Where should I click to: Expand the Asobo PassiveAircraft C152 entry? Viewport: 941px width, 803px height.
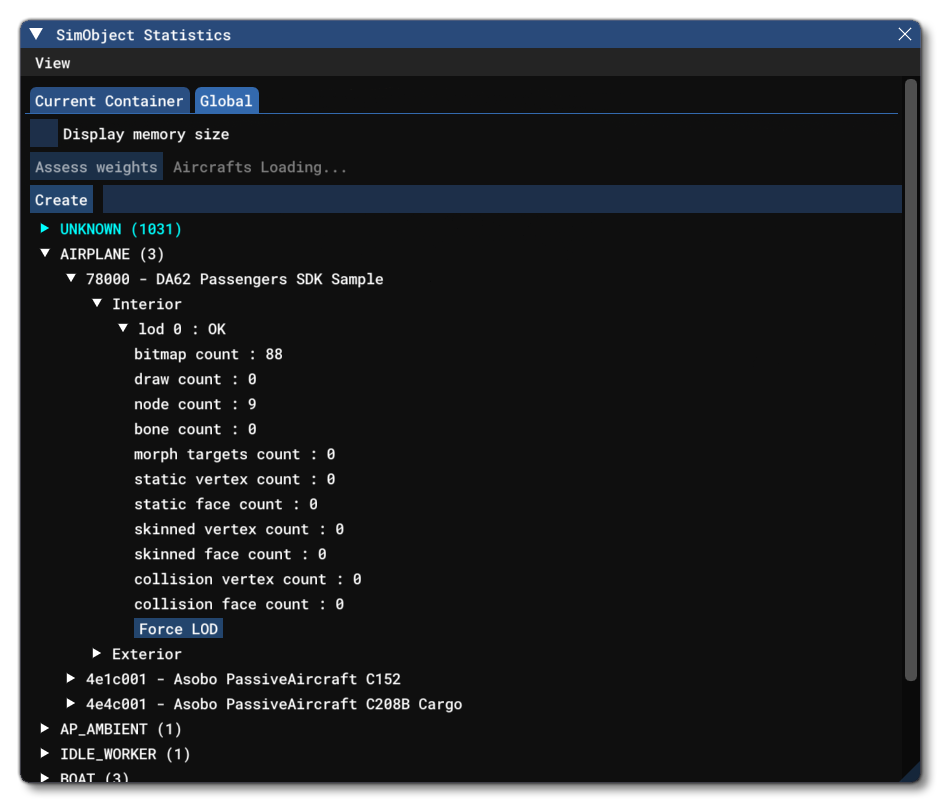(68, 678)
